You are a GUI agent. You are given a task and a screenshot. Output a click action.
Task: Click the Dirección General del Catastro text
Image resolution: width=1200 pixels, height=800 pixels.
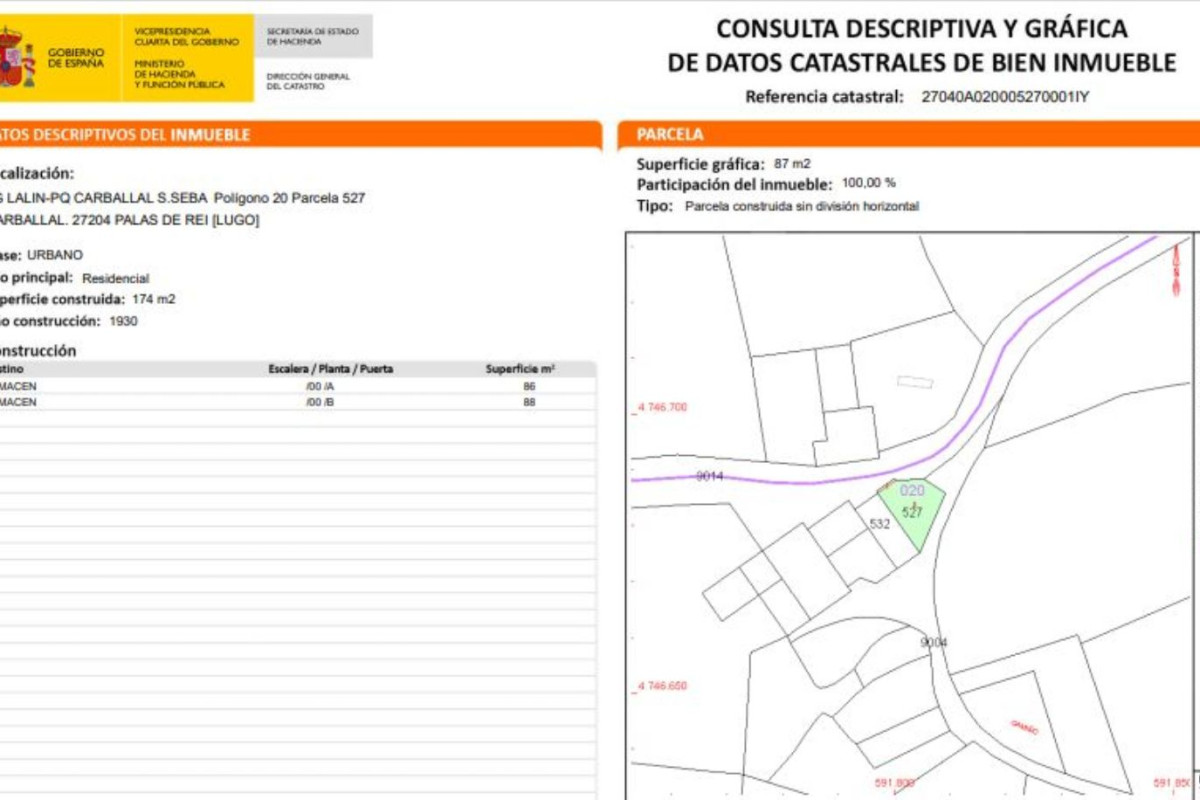click(x=308, y=81)
